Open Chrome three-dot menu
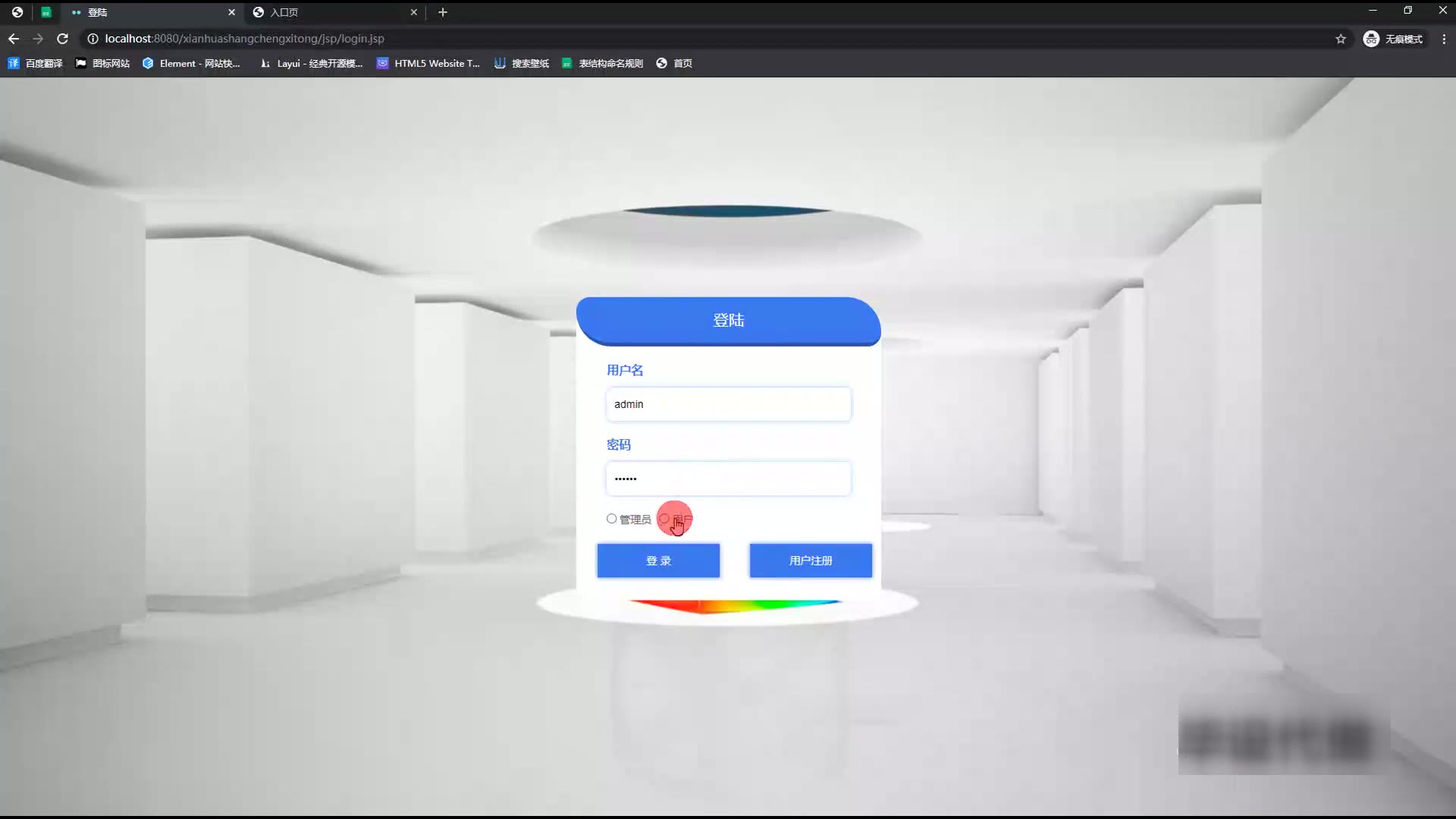The image size is (1456, 819). point(1443,39)
